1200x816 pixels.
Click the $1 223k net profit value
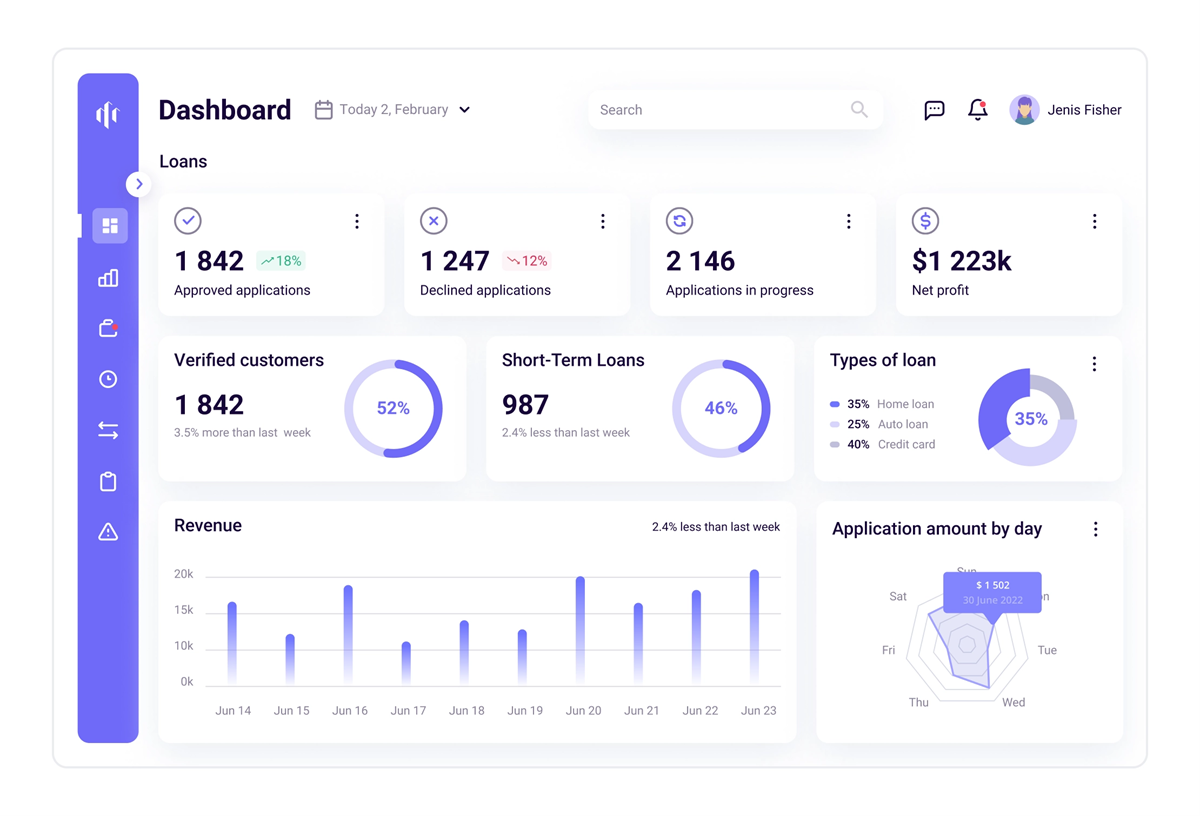[x=961, y=261]
